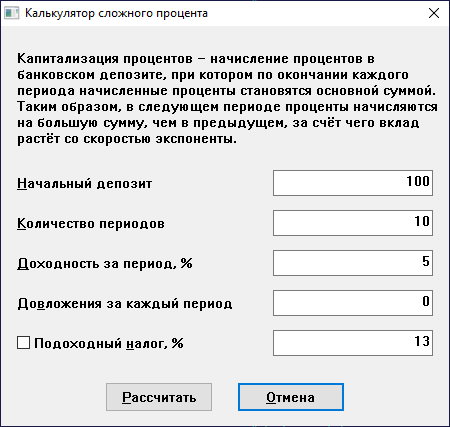Select the Довложения за каждый период field
The height and width of the screenshot is (427, 450).
[x=353, y=303]
